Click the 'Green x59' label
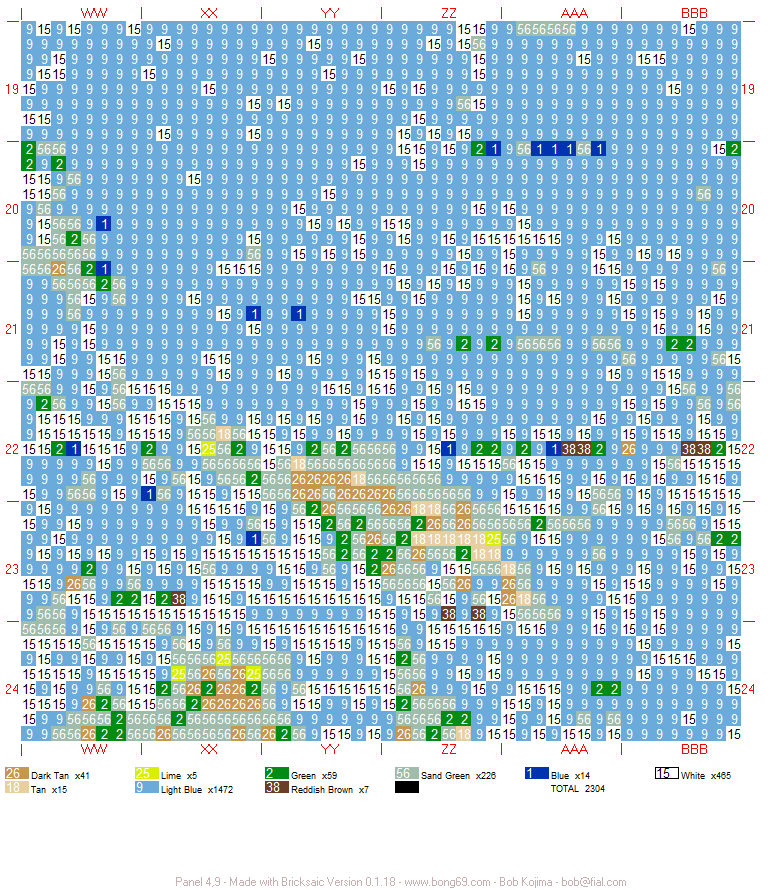This screenshot has height=890, width=780. [314, 775]
